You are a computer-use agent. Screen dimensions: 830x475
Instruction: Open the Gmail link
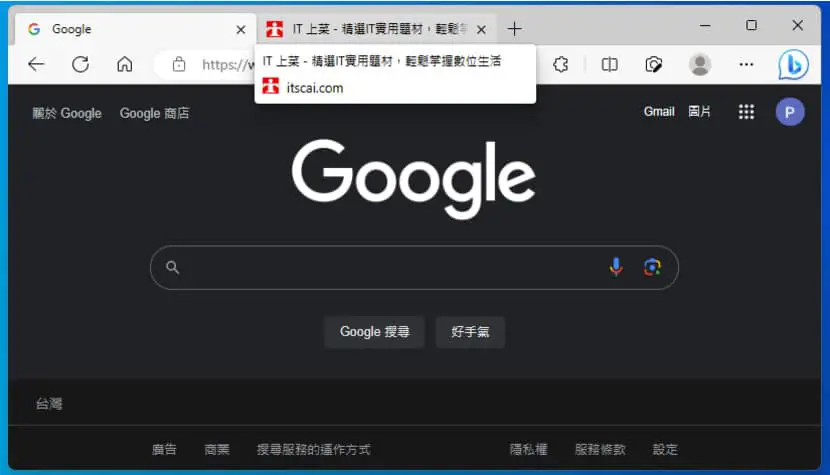point(658,112)
